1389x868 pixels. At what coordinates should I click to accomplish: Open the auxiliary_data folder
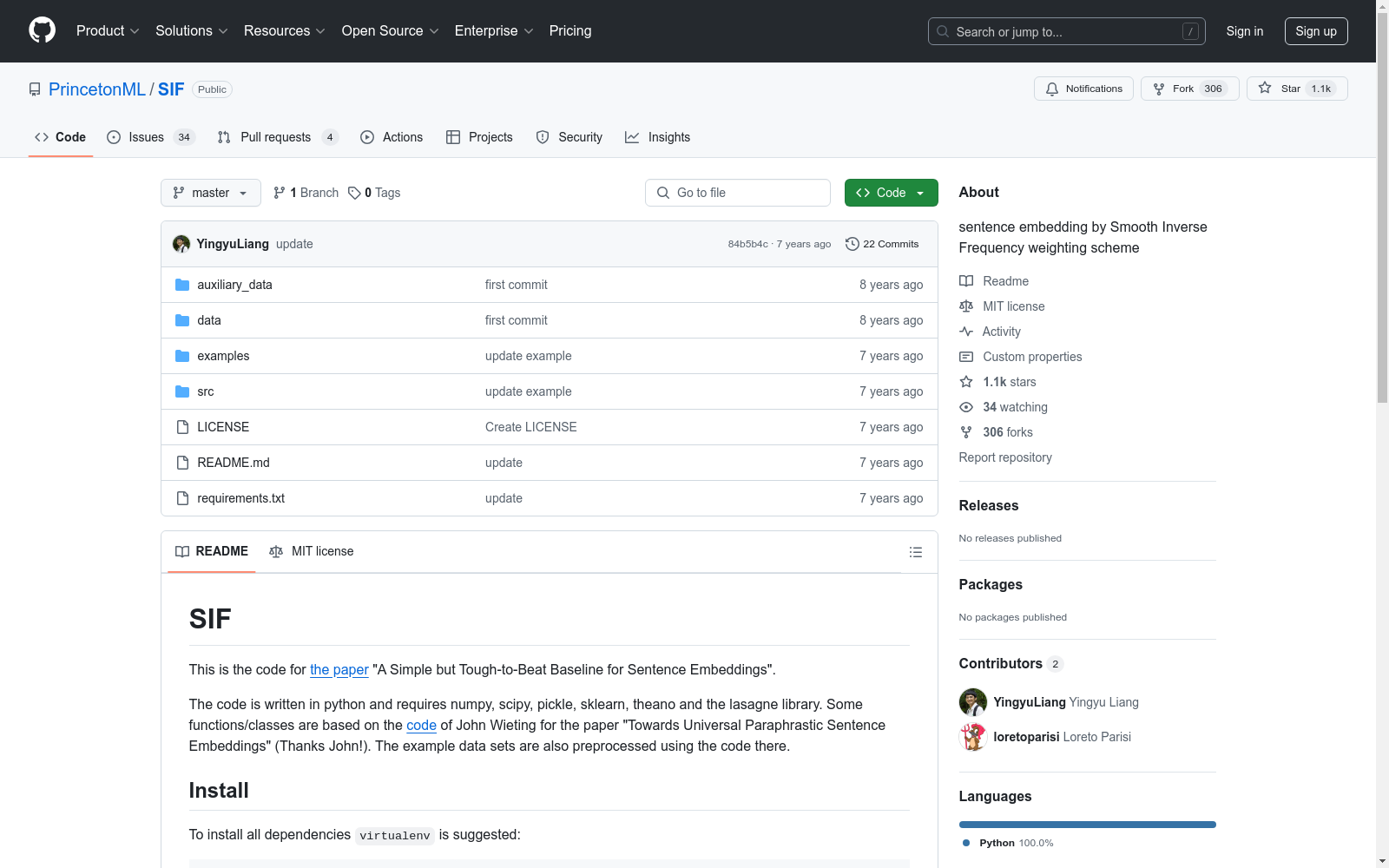pos(234,285)
